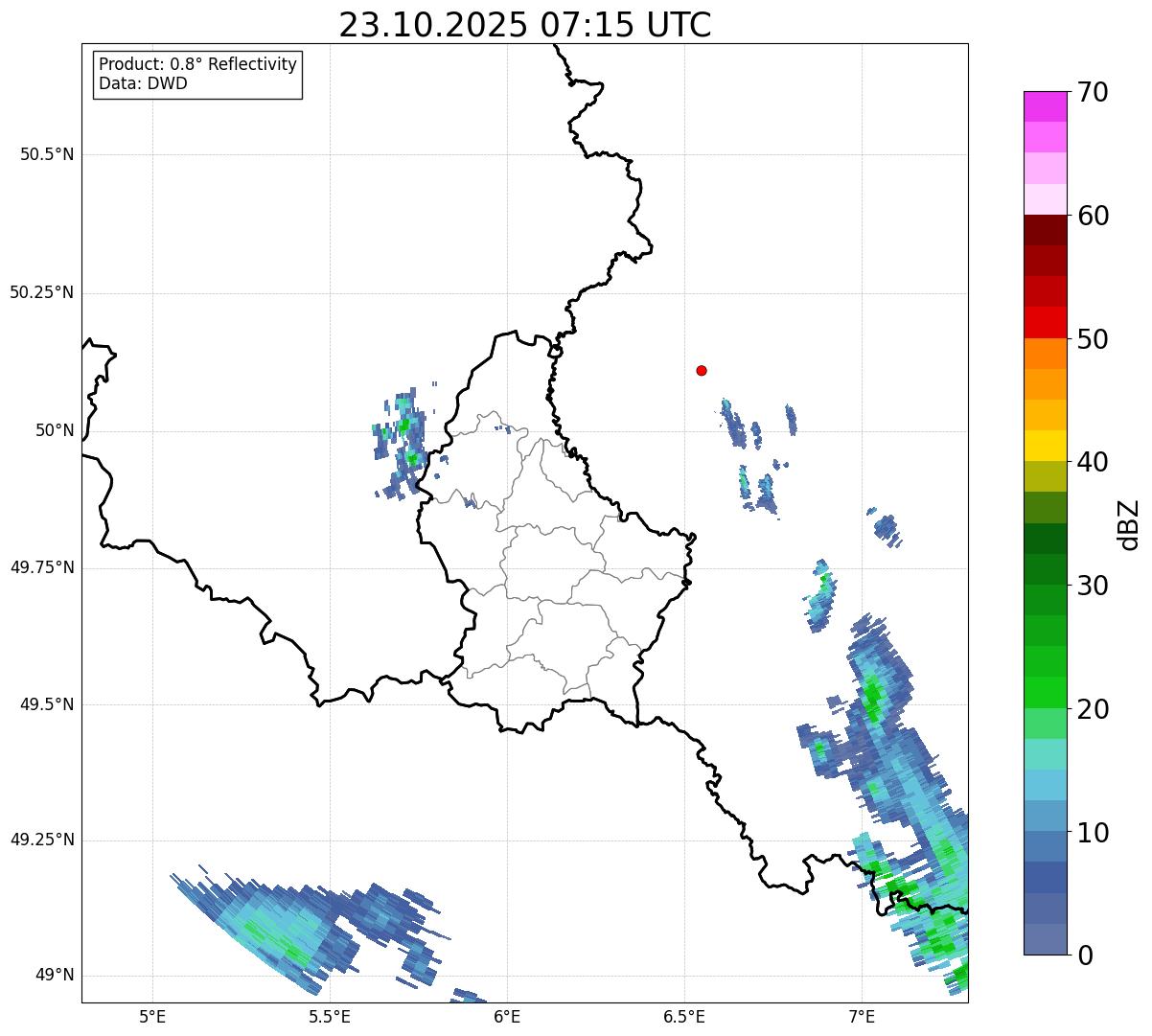Click the bright red colorbar segment above 50
This screenshot has height=1036, width=1152.
point(1045,322)
